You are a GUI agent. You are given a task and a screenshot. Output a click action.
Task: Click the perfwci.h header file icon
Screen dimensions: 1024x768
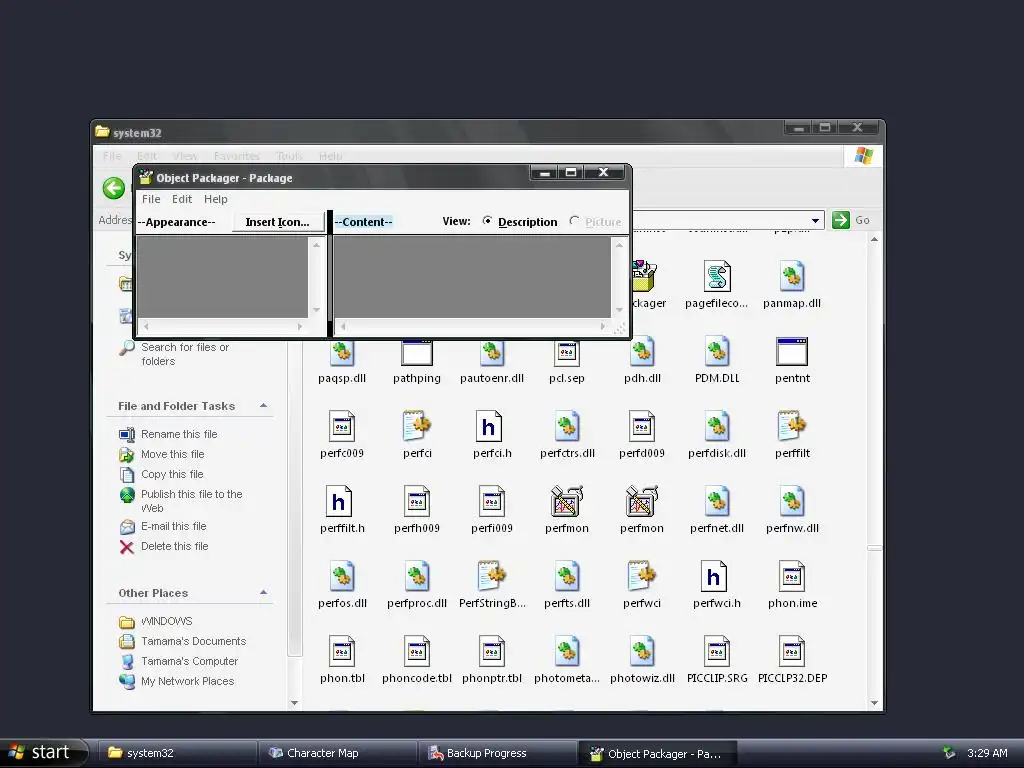click(x=713, y=577)
